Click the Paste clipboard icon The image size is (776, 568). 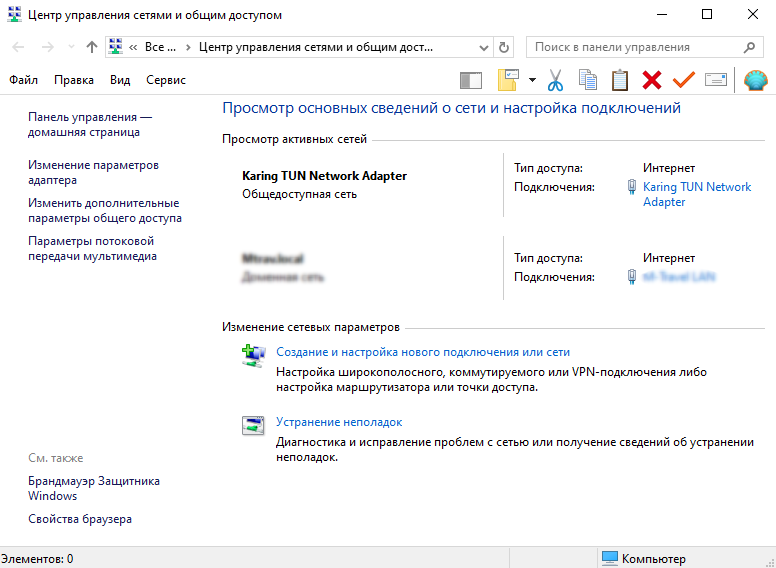pyautogui.click(x=620, y=80)
